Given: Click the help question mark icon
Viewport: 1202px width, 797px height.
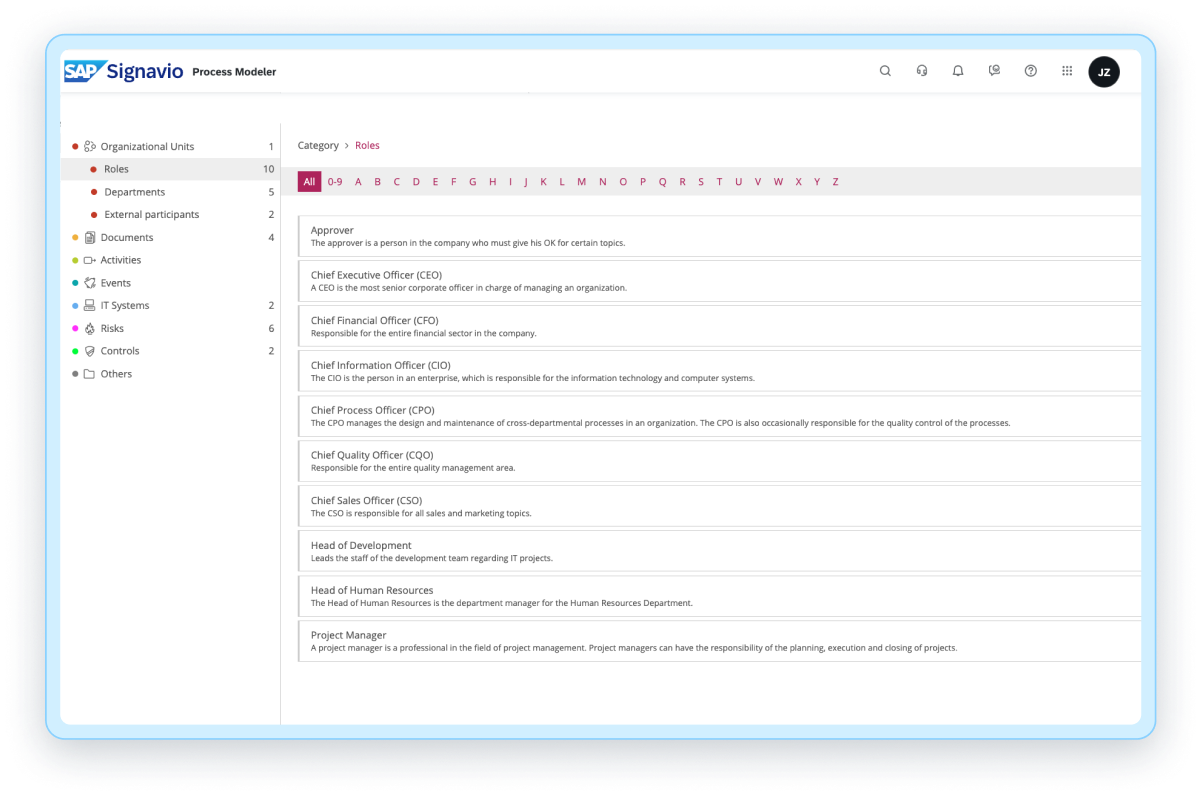Looking at the screenshot, I should 1031,71.
